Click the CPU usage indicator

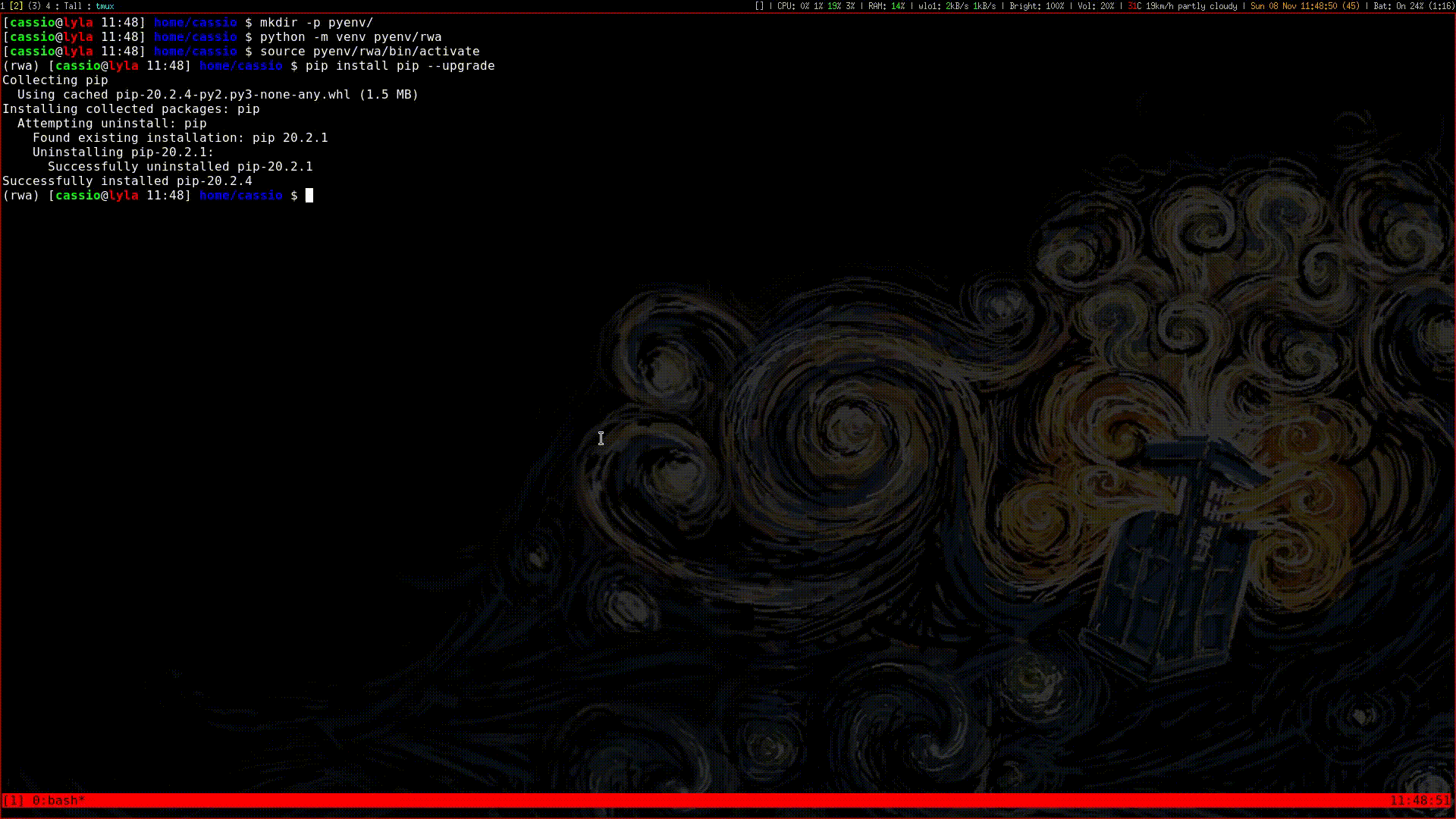(x=815, y=6)
